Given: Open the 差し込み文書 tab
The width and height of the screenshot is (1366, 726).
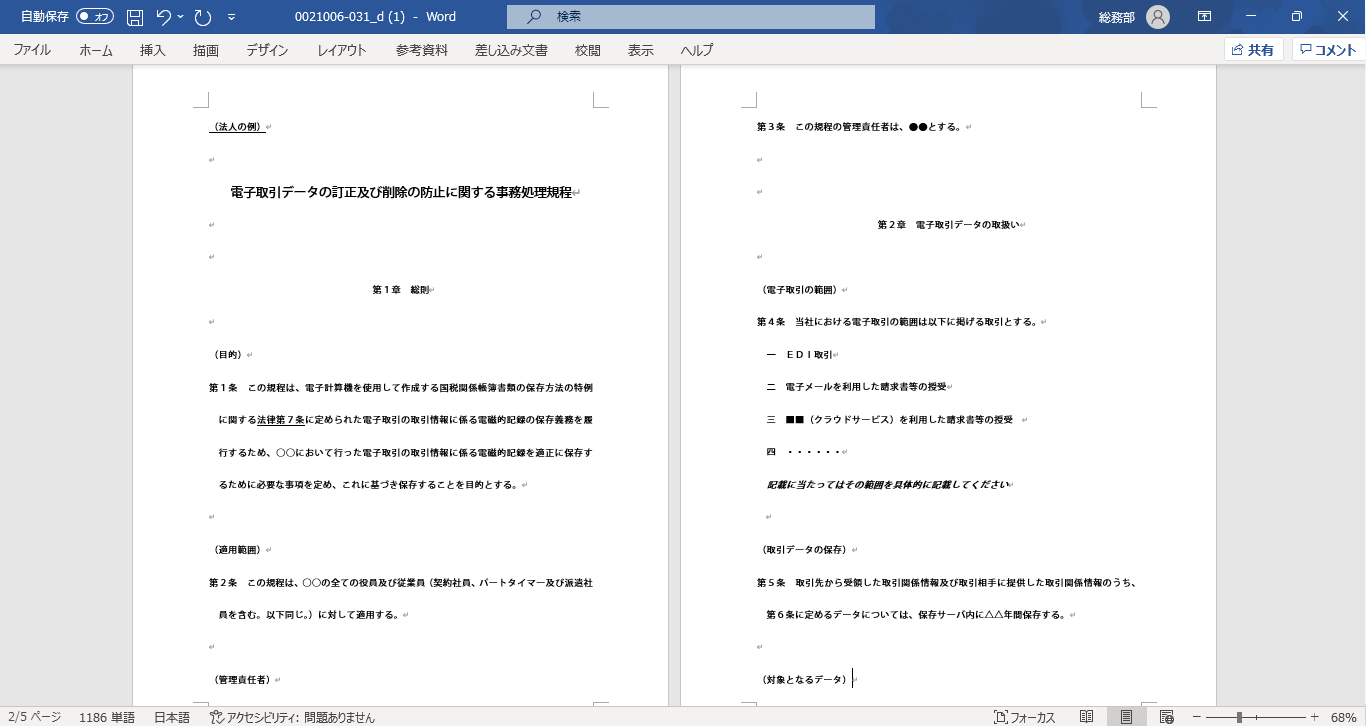Looking at the screenshot, I should (x=511, y=50).
